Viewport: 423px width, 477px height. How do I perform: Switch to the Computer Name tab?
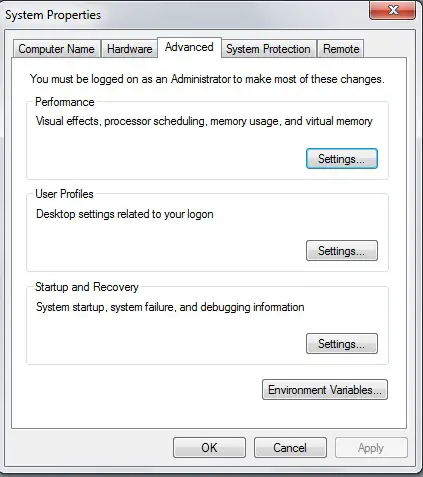coord(56,49)
